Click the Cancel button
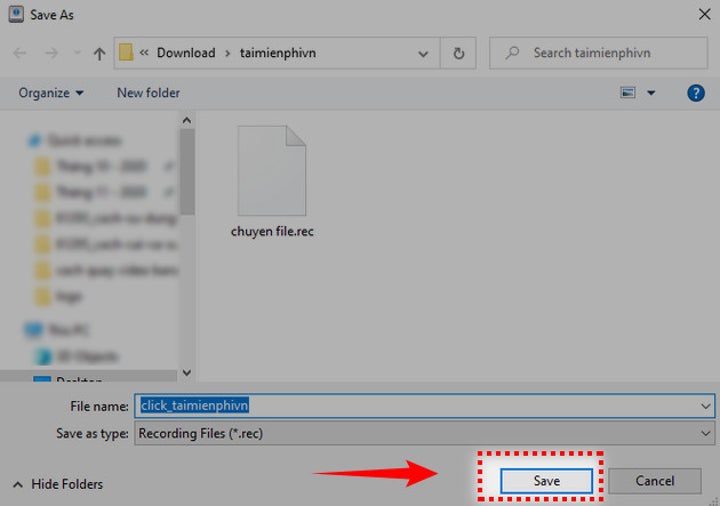This screenshot has width=720, height=506. click(655, 481)
